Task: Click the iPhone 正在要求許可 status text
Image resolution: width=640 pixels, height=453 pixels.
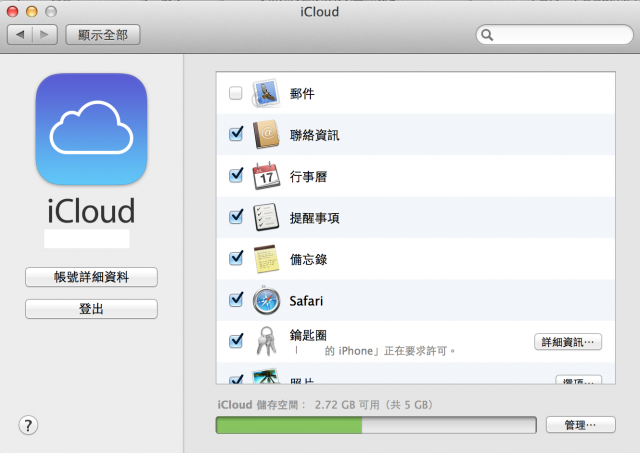Action: pyautogui.click(x=390, y=351)
